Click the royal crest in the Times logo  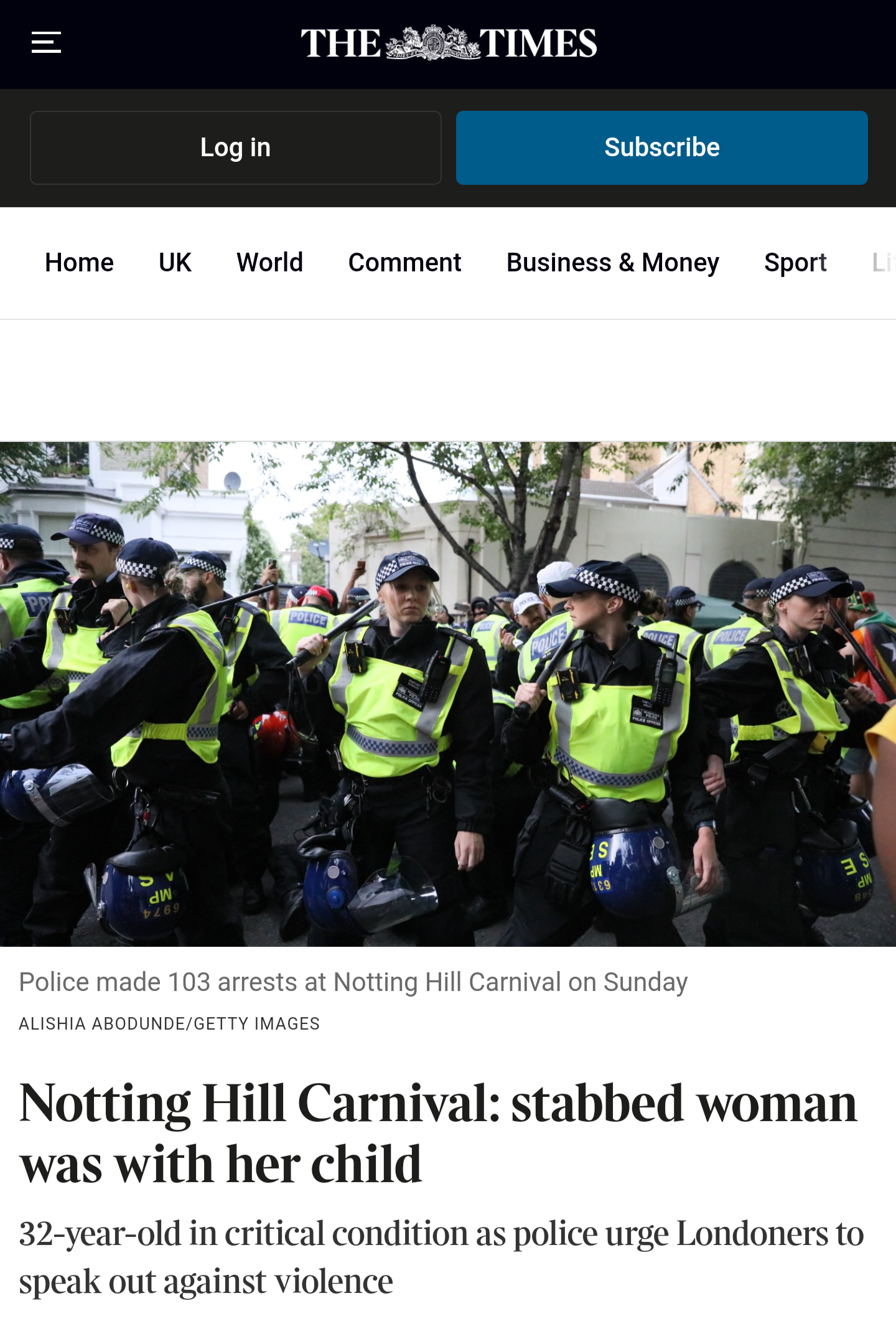pos(434,43)
